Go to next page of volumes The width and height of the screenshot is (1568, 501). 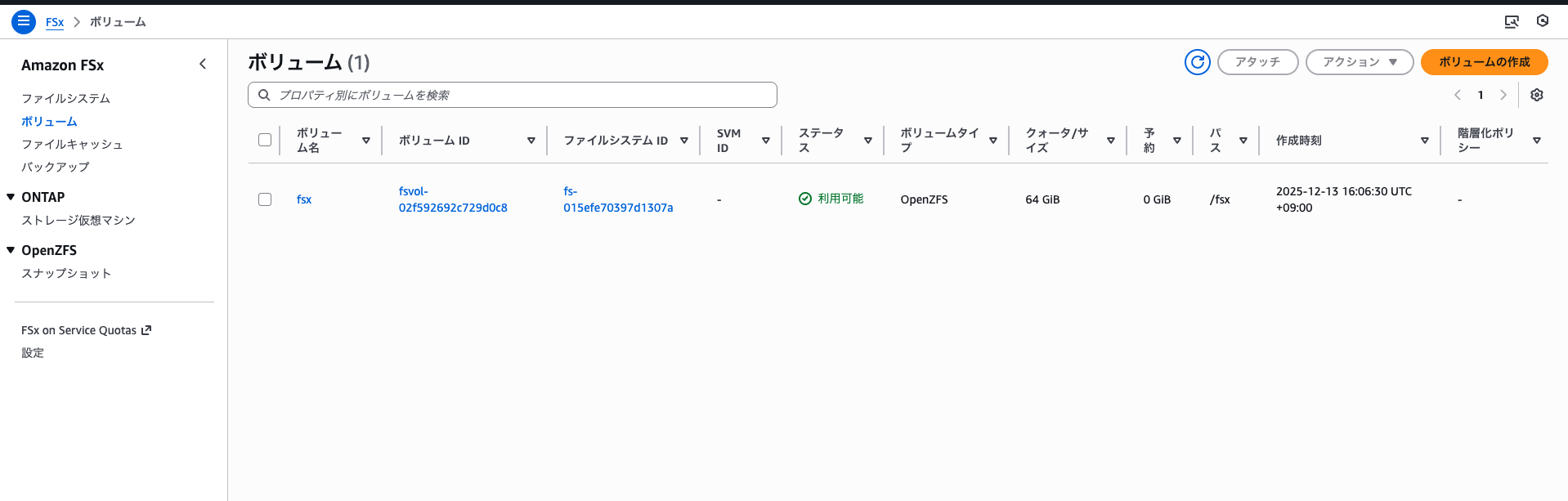pyautogui.click(x=1503, y=95)
